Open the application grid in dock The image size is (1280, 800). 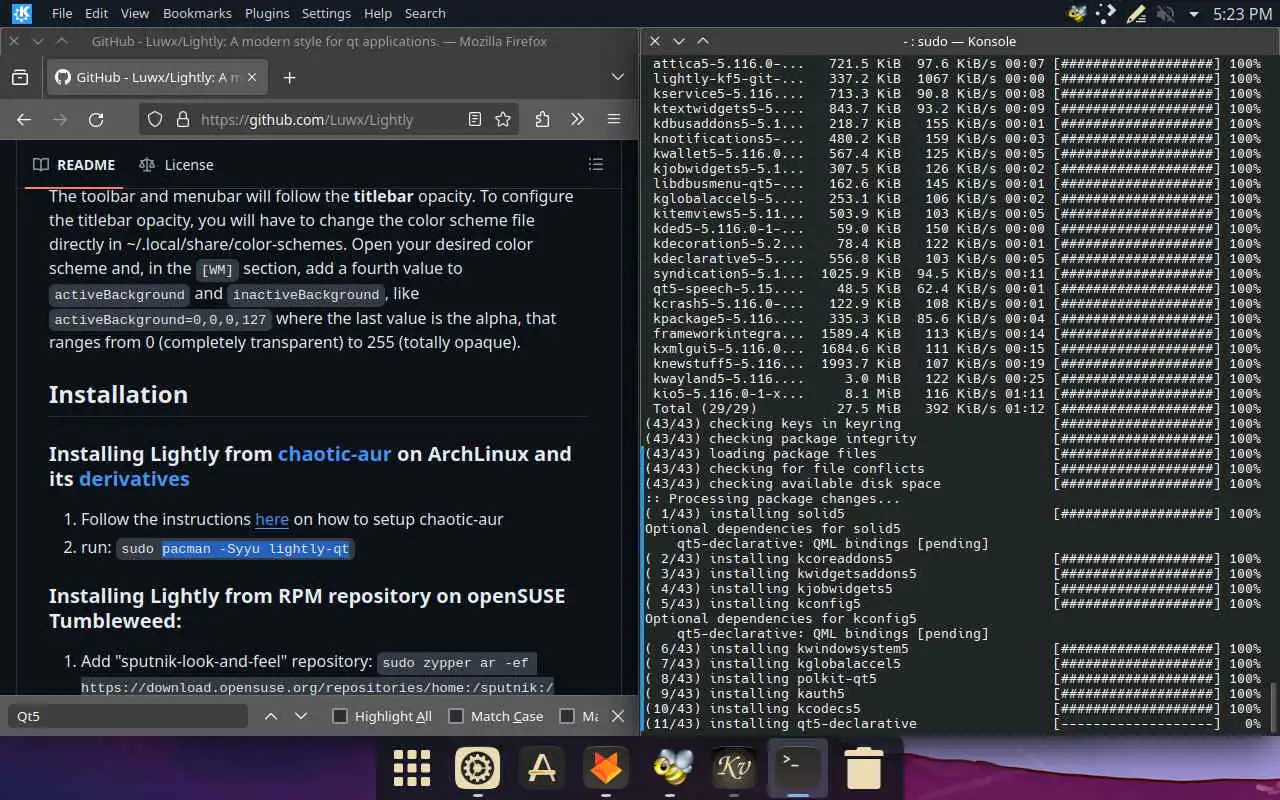pyautogui.click(x=411, y=768)
